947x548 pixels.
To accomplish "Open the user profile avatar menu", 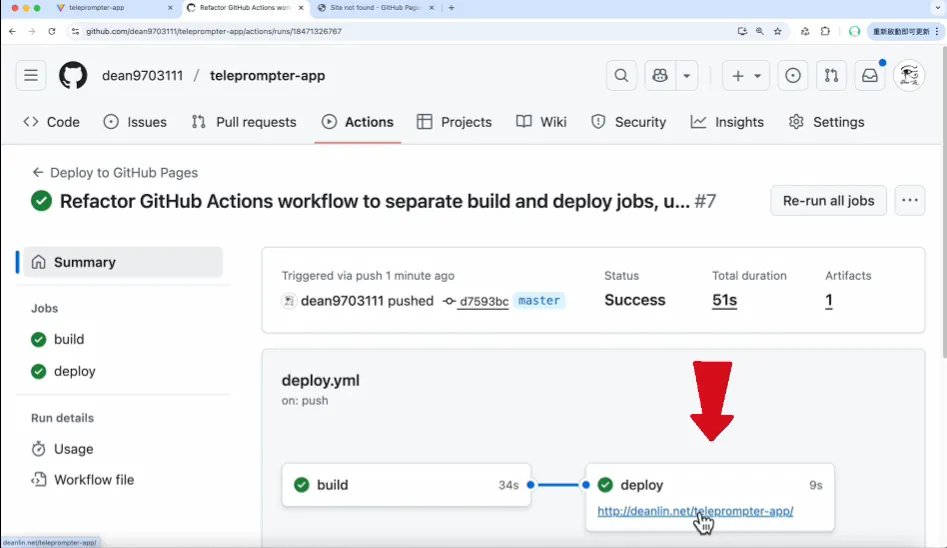I will [x=909, y=76].
